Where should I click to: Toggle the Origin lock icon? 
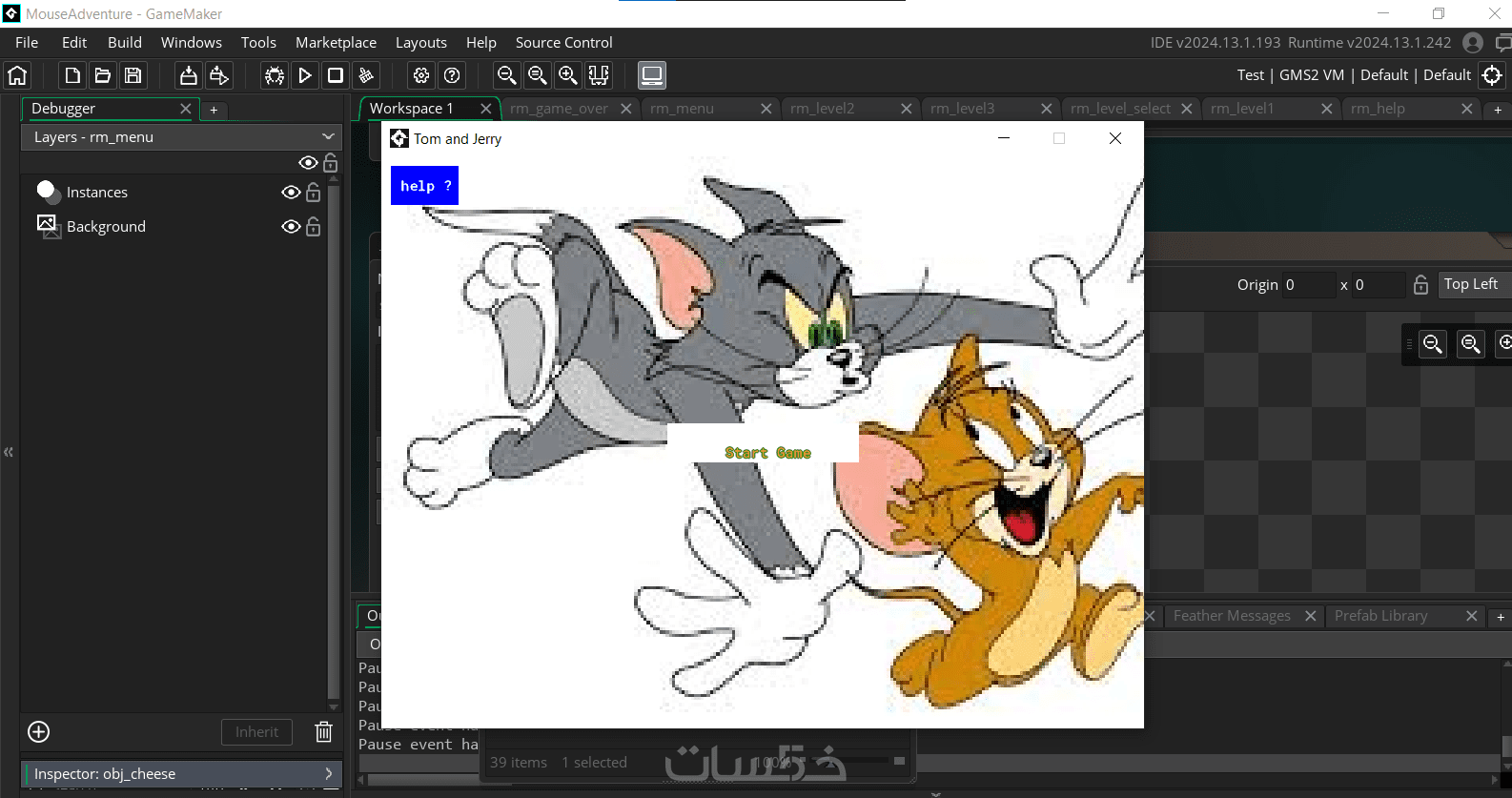[x=1420, y=285]
